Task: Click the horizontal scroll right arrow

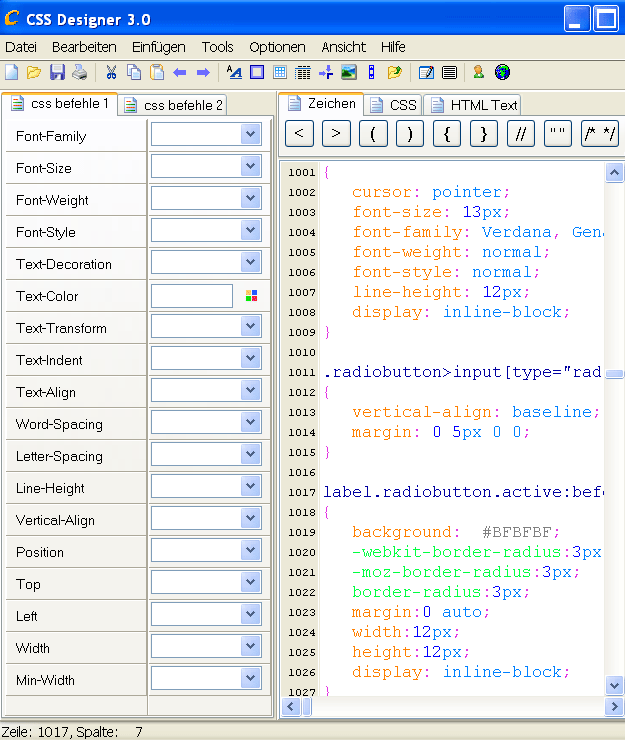Action: (614, 706)
